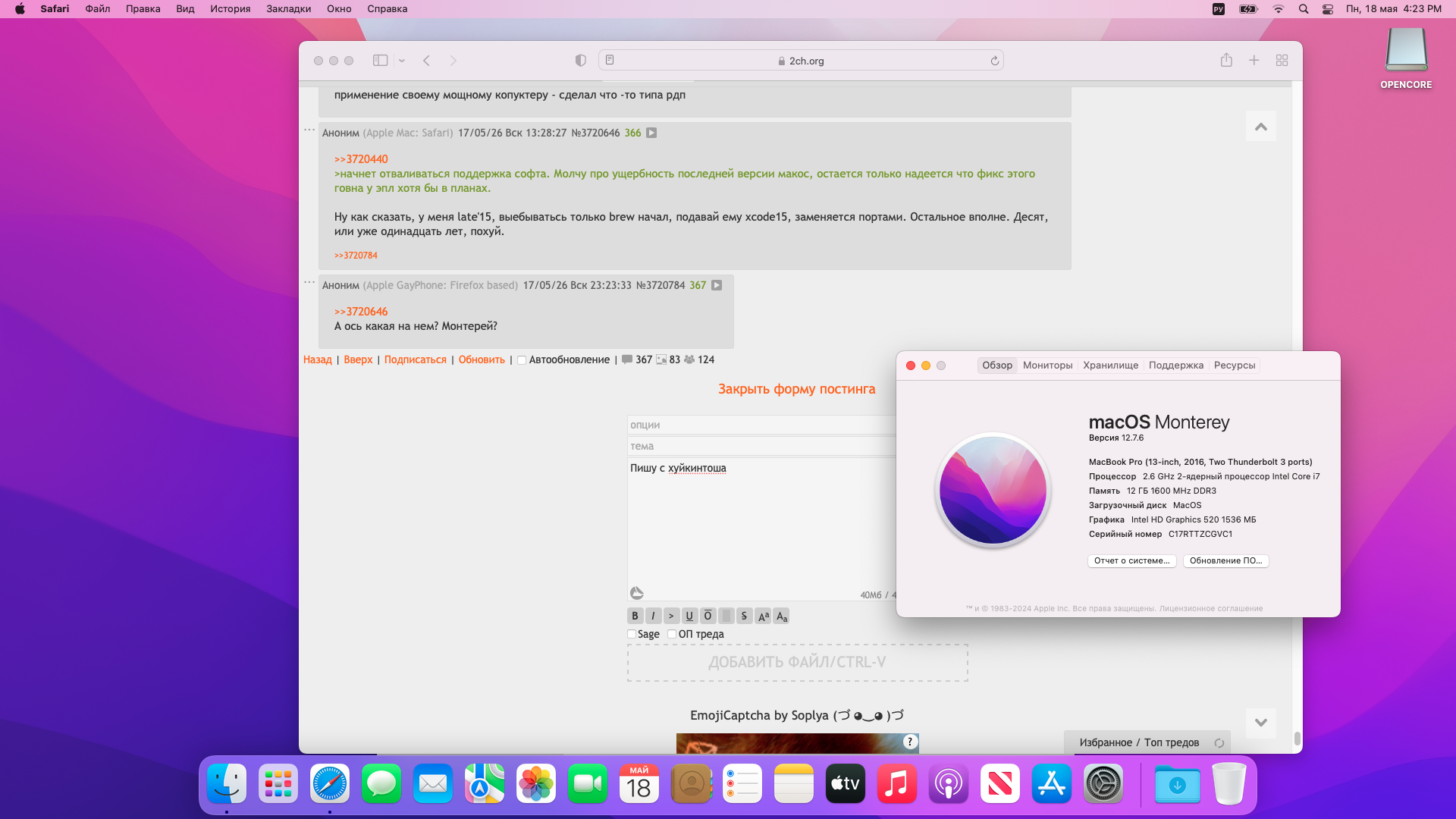Open Control Center in menu bar
The image size is (1456, 819).
(x=1328, y=9)
